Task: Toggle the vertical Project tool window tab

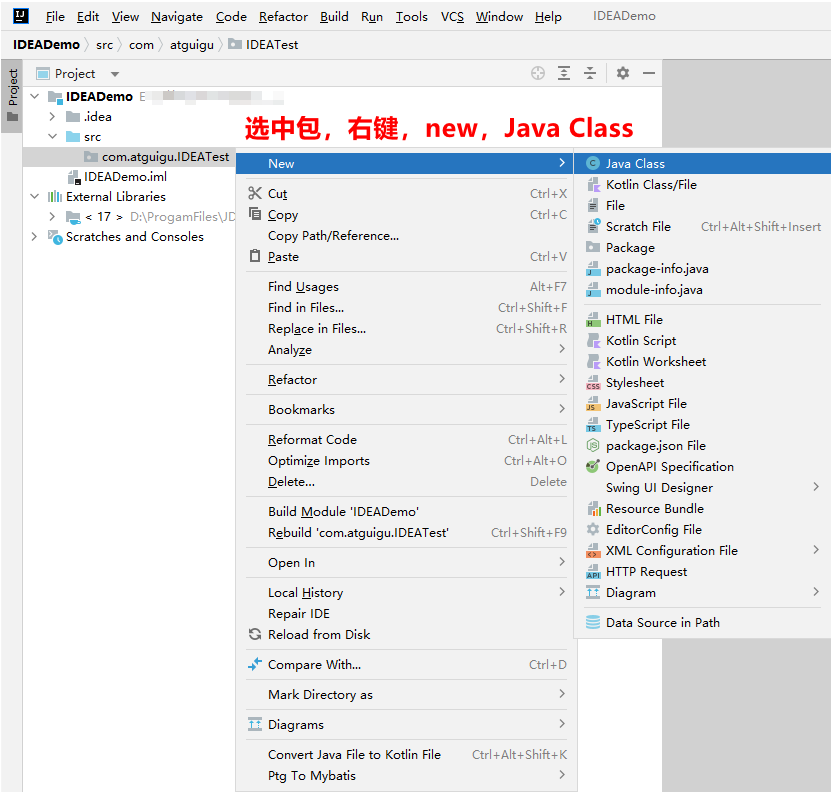Action: (x=12, y=95)
